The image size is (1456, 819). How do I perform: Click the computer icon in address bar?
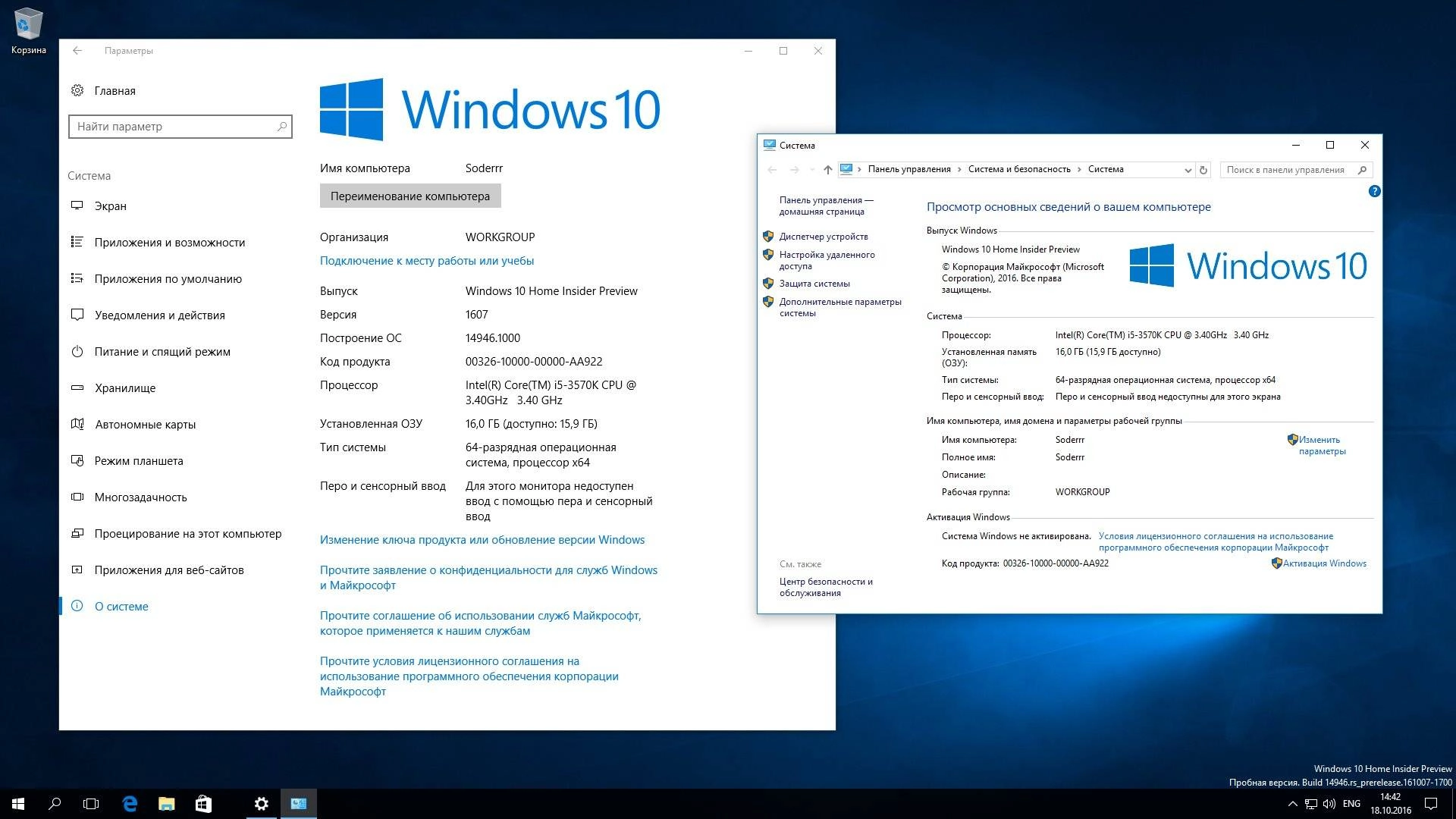pyautogui.click(x=846, y=169)
